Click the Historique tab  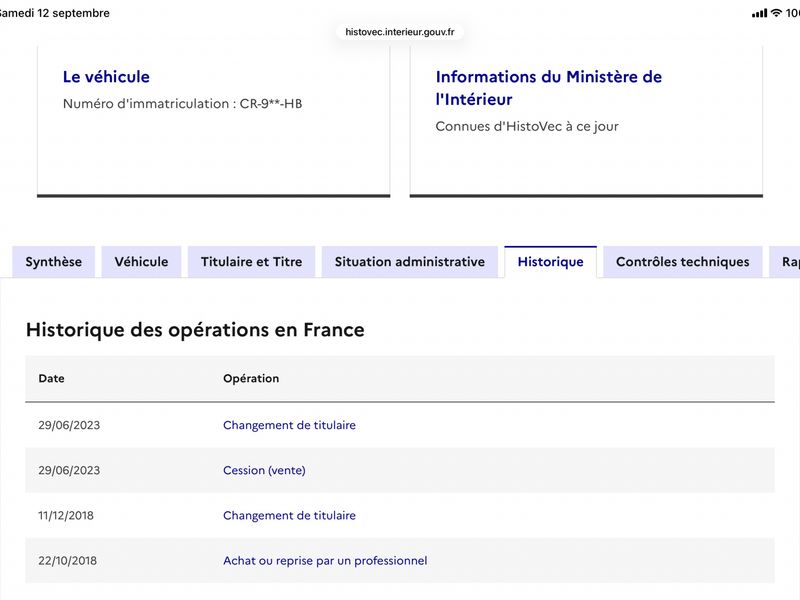[551, 262]
